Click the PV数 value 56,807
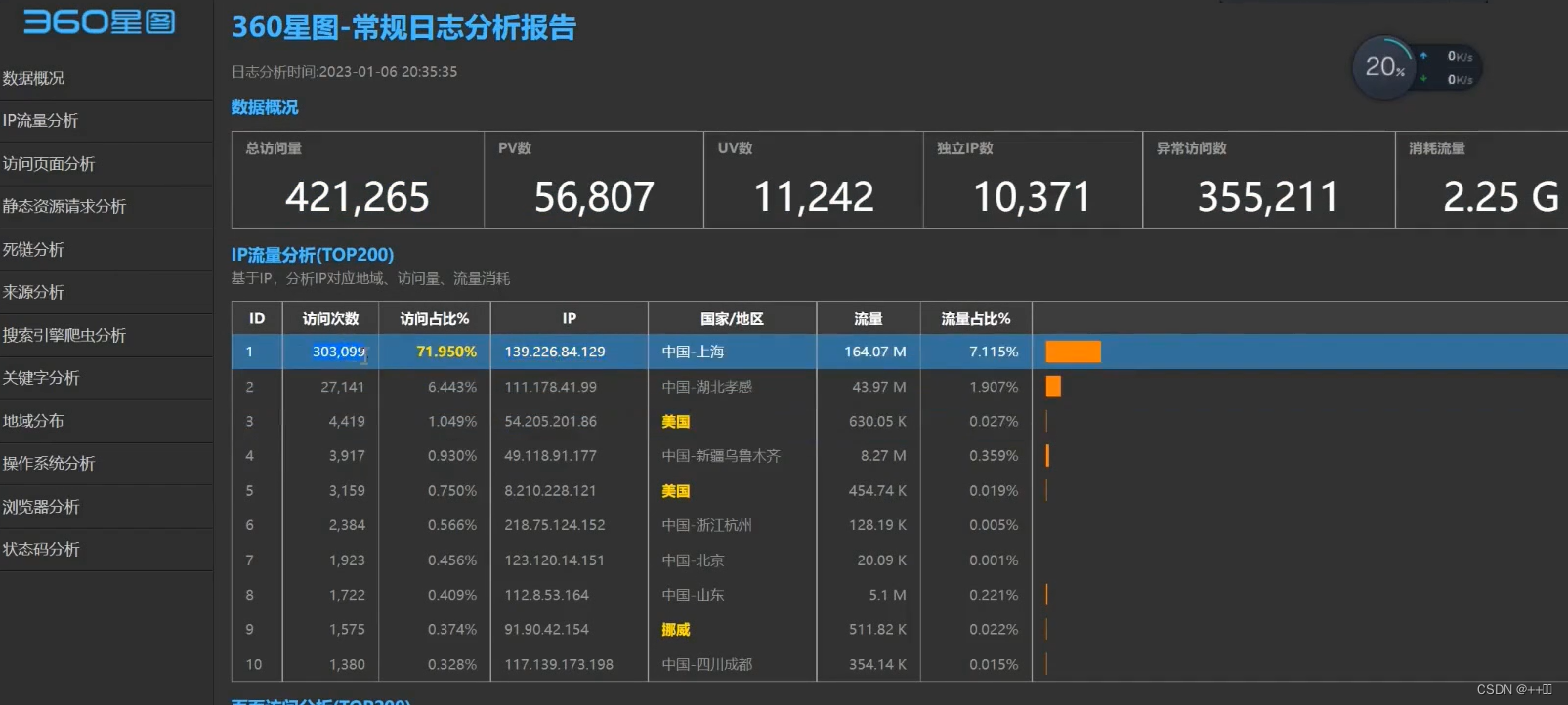Image resolution: width=1568 pixels, height=705 pixels. pos(594,197)
